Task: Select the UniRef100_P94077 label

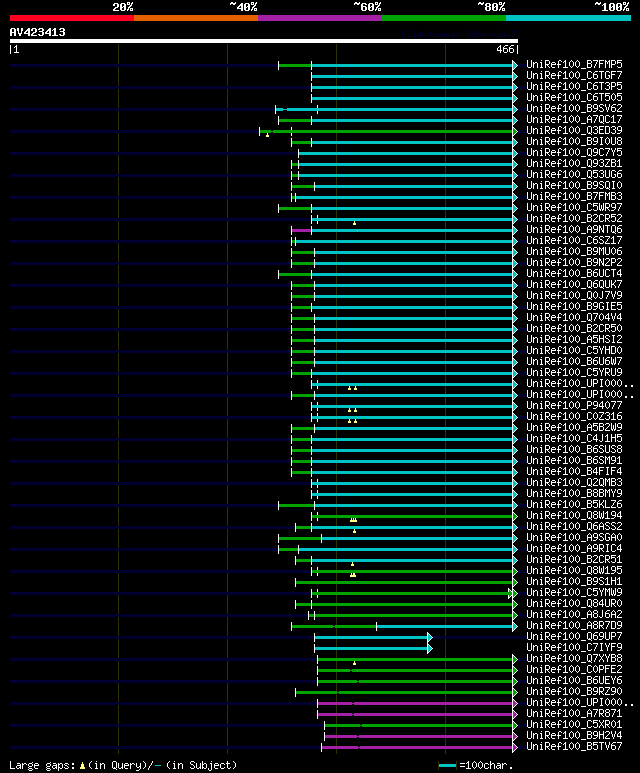Action: pyautogui.click(x=574, y=405)
